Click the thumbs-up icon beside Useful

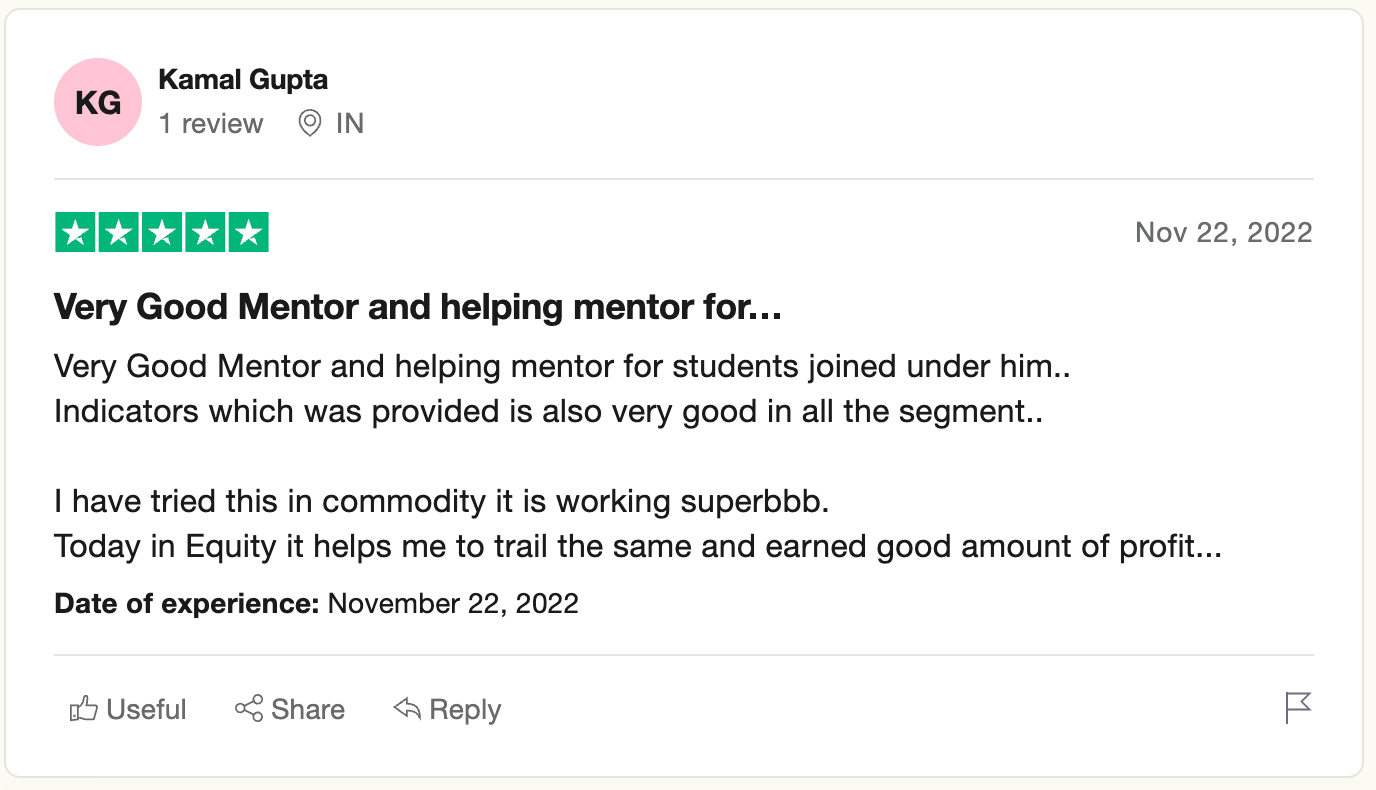pyautogui.click(x=83, y=710)
